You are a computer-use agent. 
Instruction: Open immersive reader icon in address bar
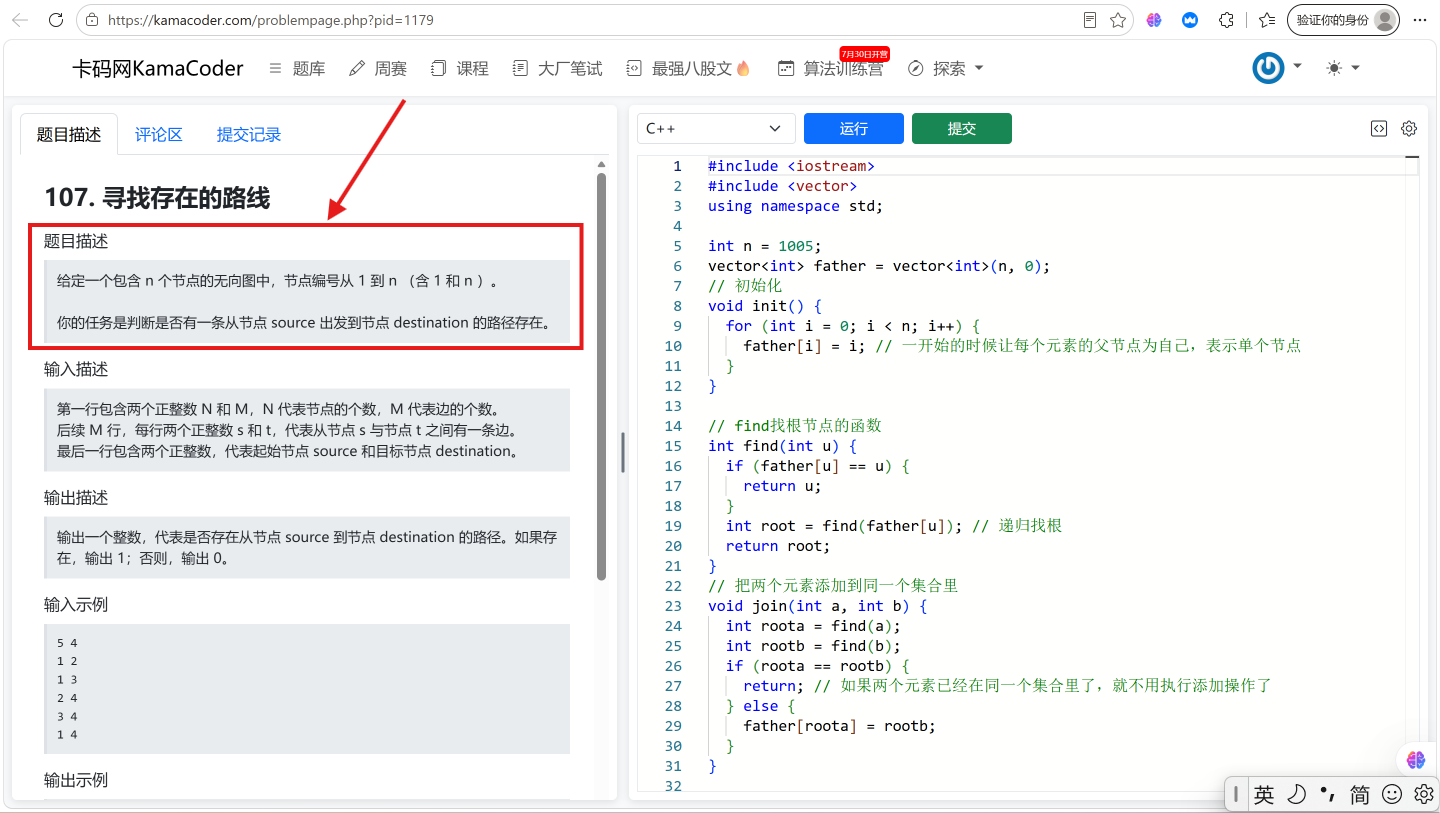point(1090,20)
